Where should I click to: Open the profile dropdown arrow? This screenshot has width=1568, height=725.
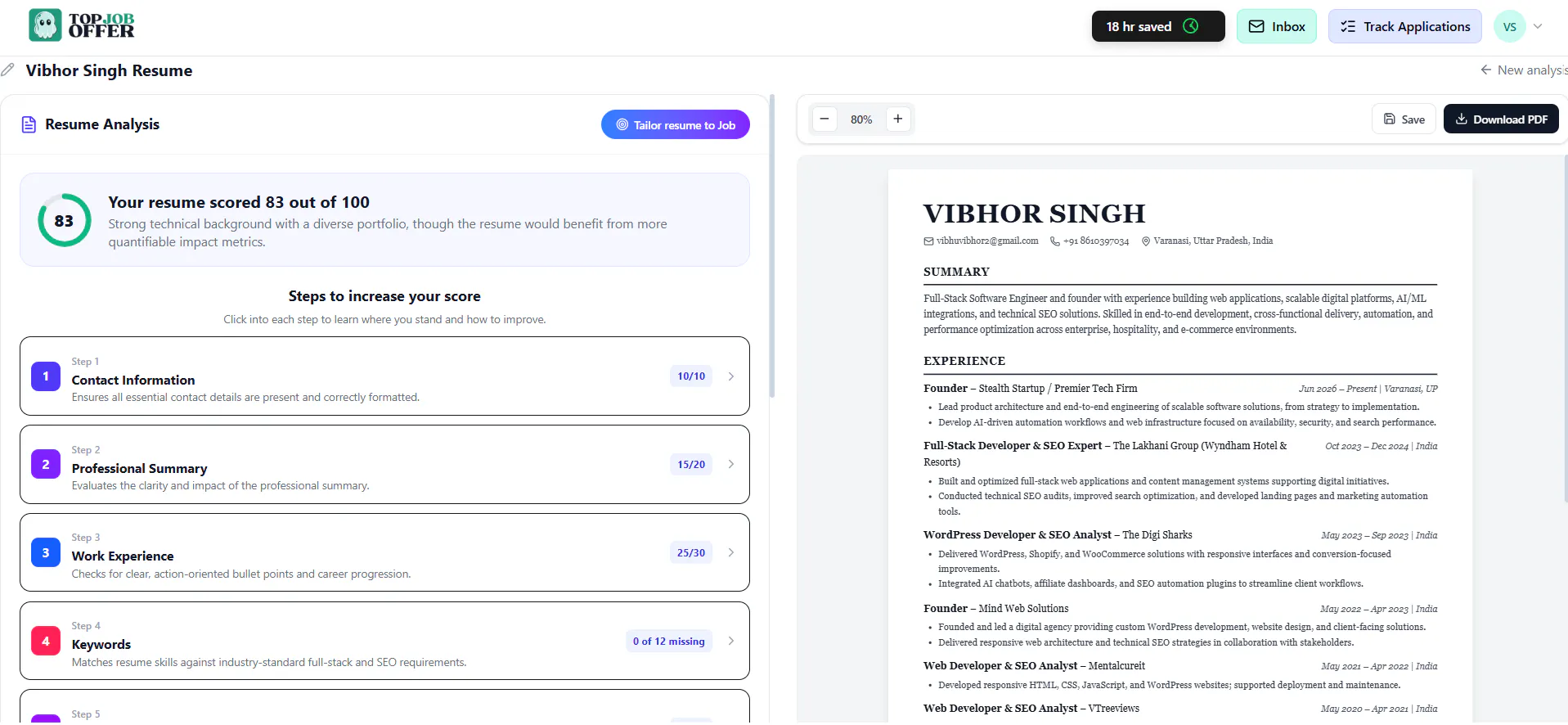pos(1538,26)
